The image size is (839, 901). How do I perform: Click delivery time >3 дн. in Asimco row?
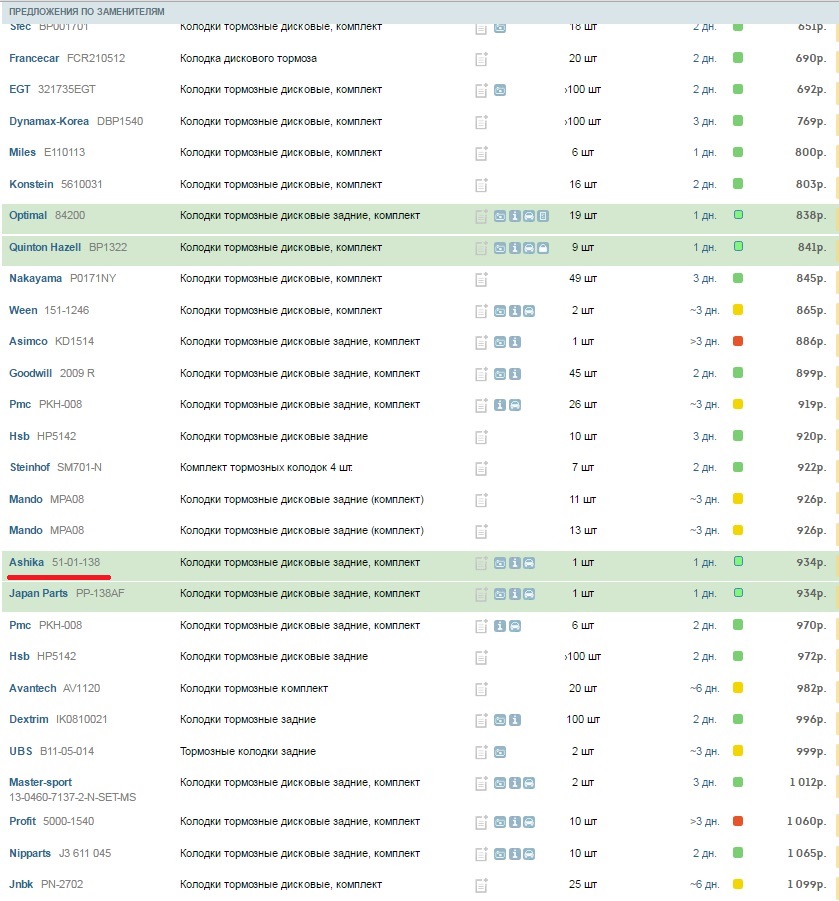tap(705, 341)
